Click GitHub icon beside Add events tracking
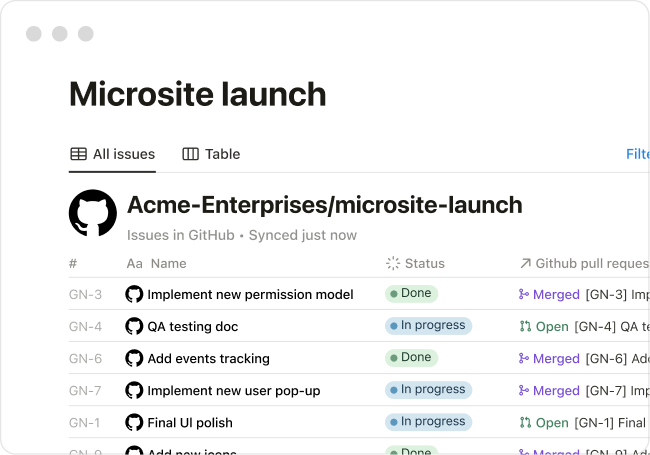Screen dimensions: 650x455 pyautogui.click(x=134, y=358)
